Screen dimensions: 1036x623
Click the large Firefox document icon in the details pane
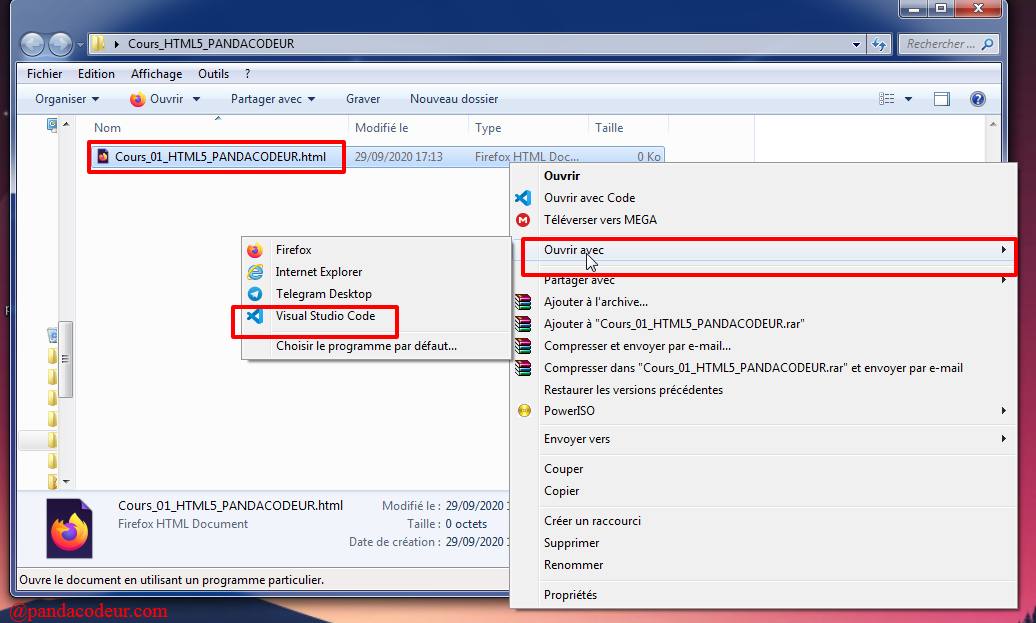pyautogui.click(x=69, y=529)
